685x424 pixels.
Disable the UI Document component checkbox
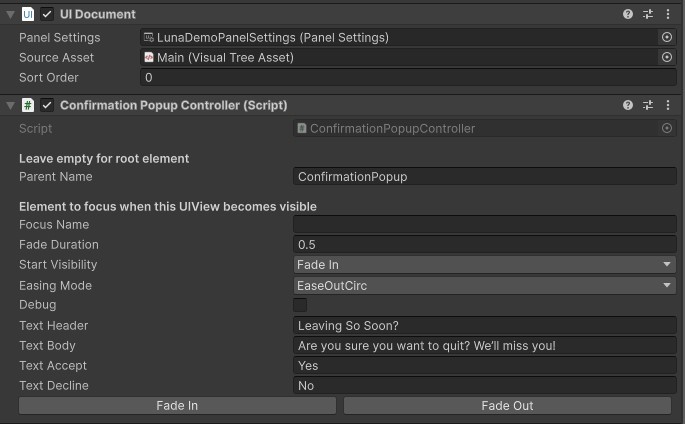coord(47,15)
